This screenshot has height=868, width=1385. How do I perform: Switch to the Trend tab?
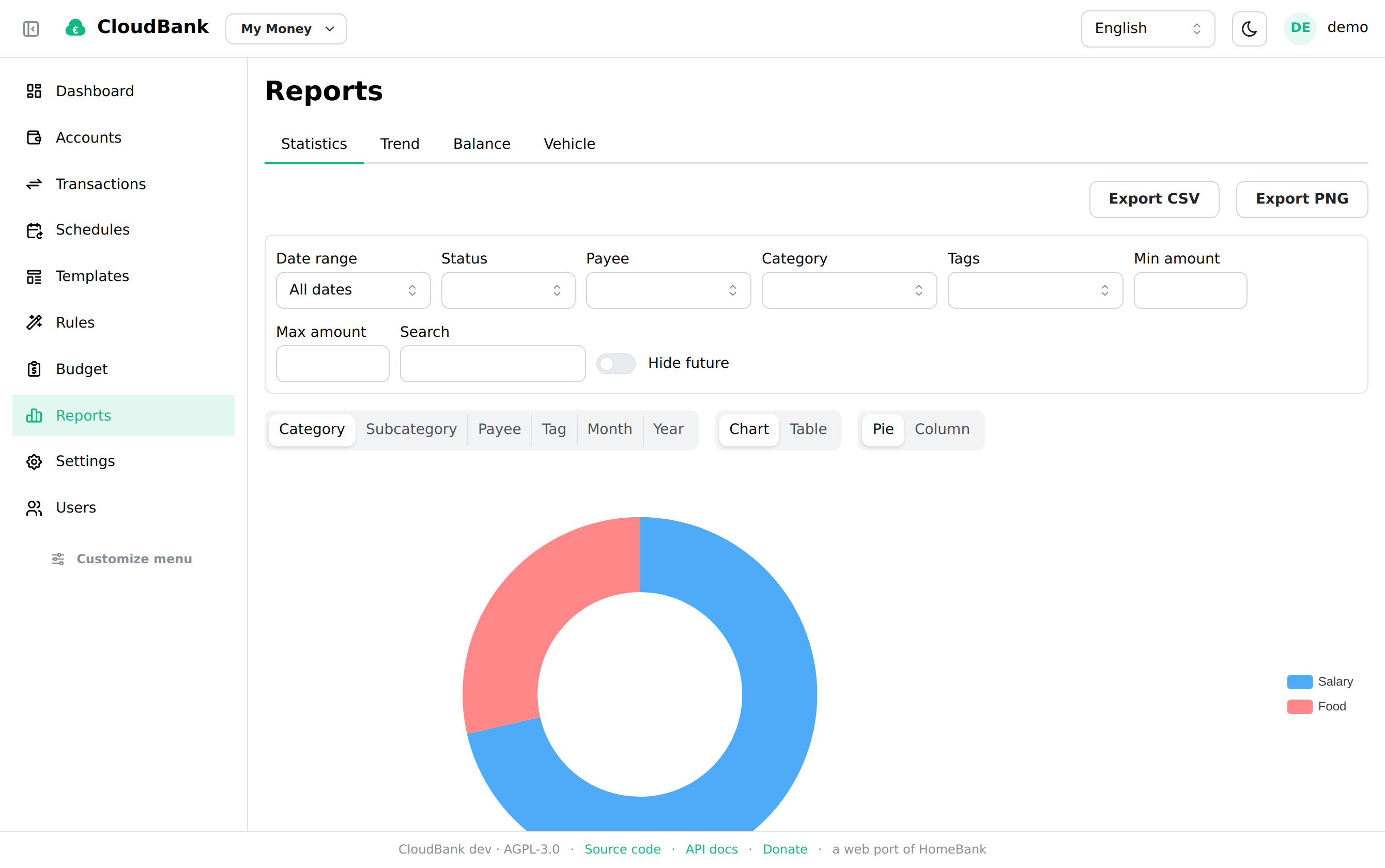pyautogui.click(x=399, y=144)
